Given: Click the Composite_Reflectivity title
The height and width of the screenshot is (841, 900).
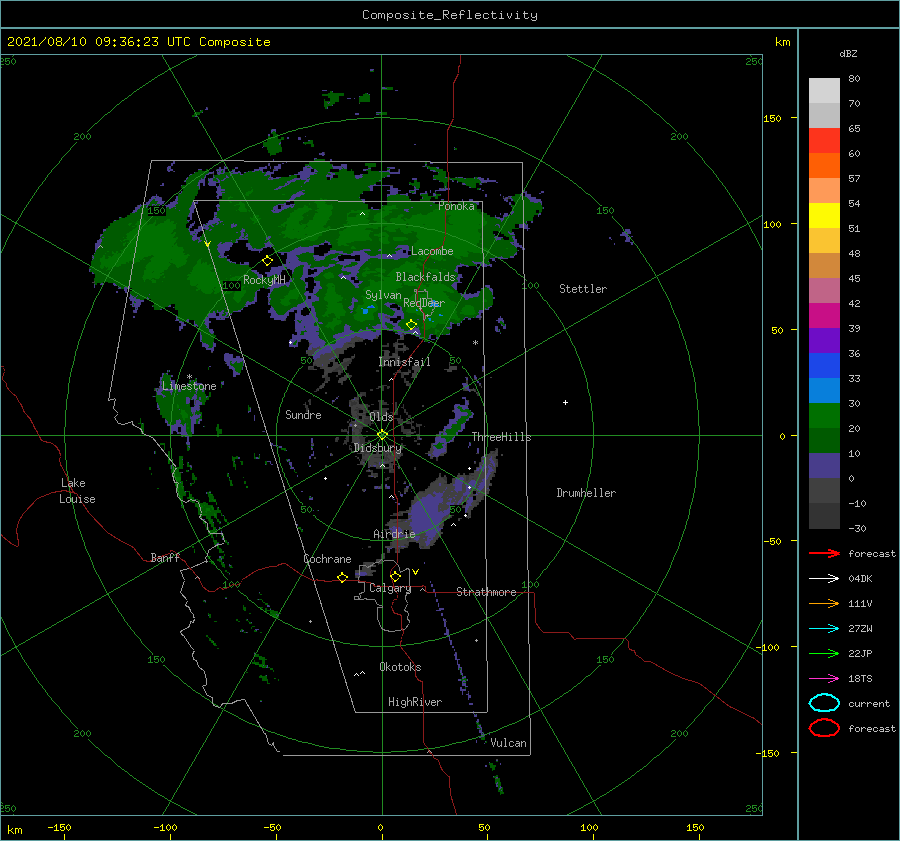Looking at the screenshot, I should point(450,15).
